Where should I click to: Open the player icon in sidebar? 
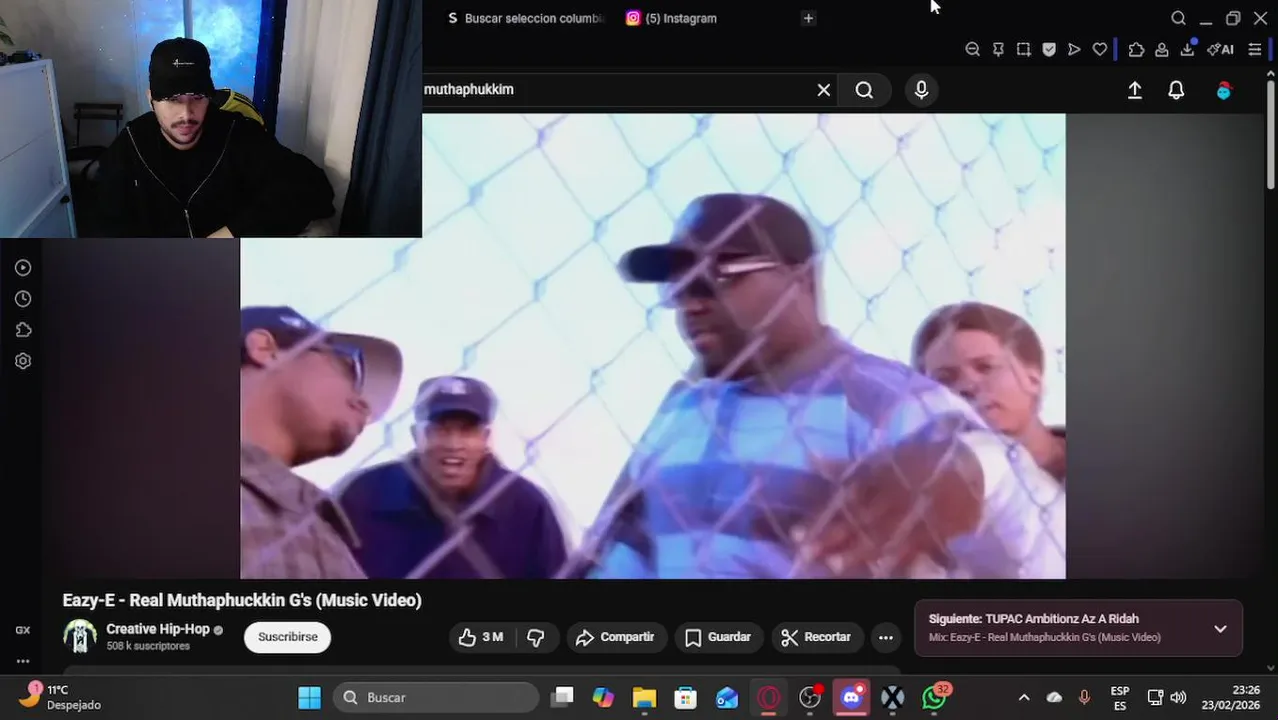23,268
